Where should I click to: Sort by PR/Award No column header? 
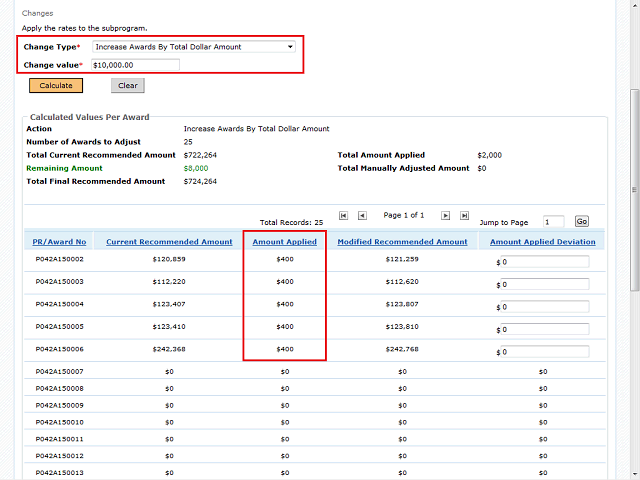pyautogui.click(x=61, y=242)
